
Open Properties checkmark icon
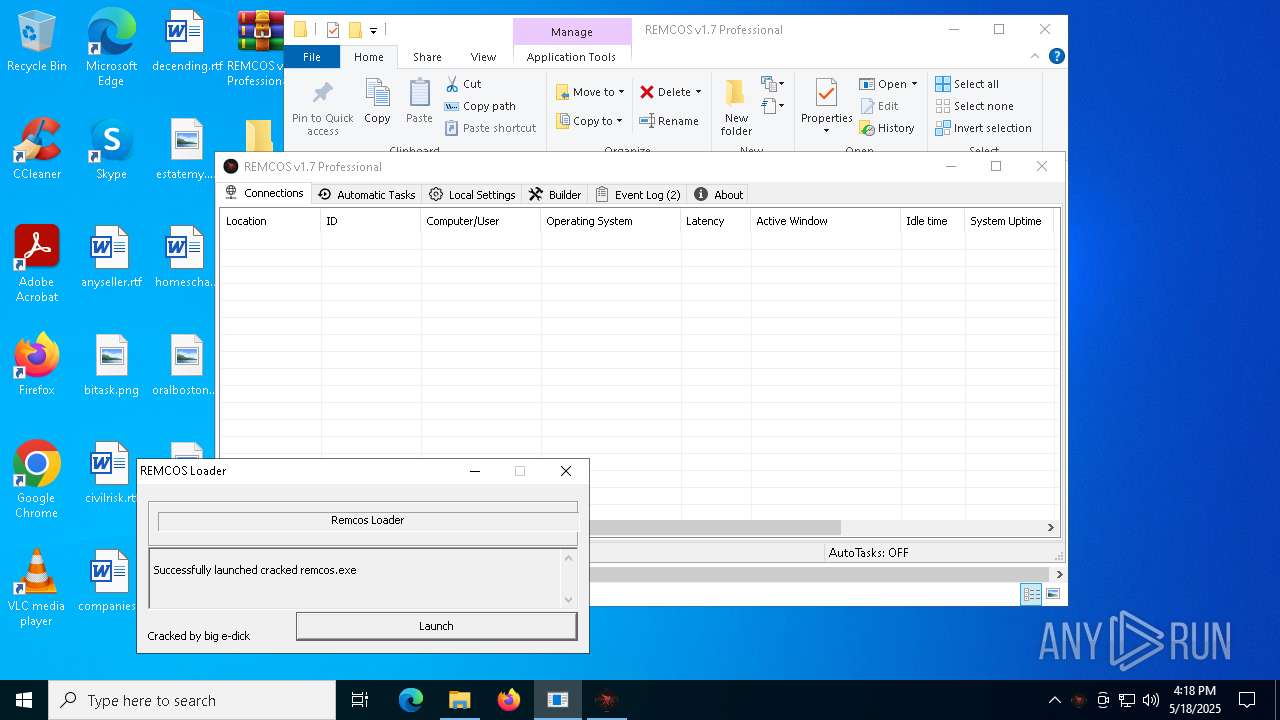pyautogui.click(x=826, y=93)
